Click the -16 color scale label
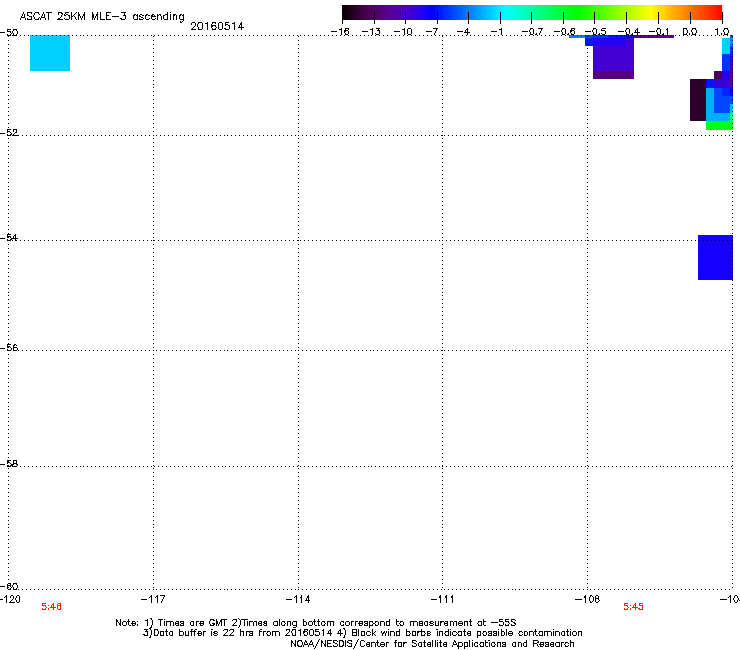The height and width of the screenshot is (650, 740). (x=340, y=32)
